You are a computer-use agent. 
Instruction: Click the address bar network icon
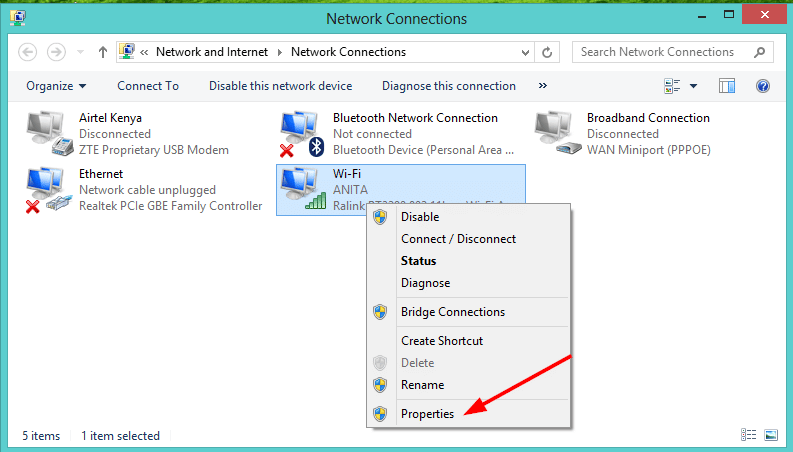pos(126,52)
